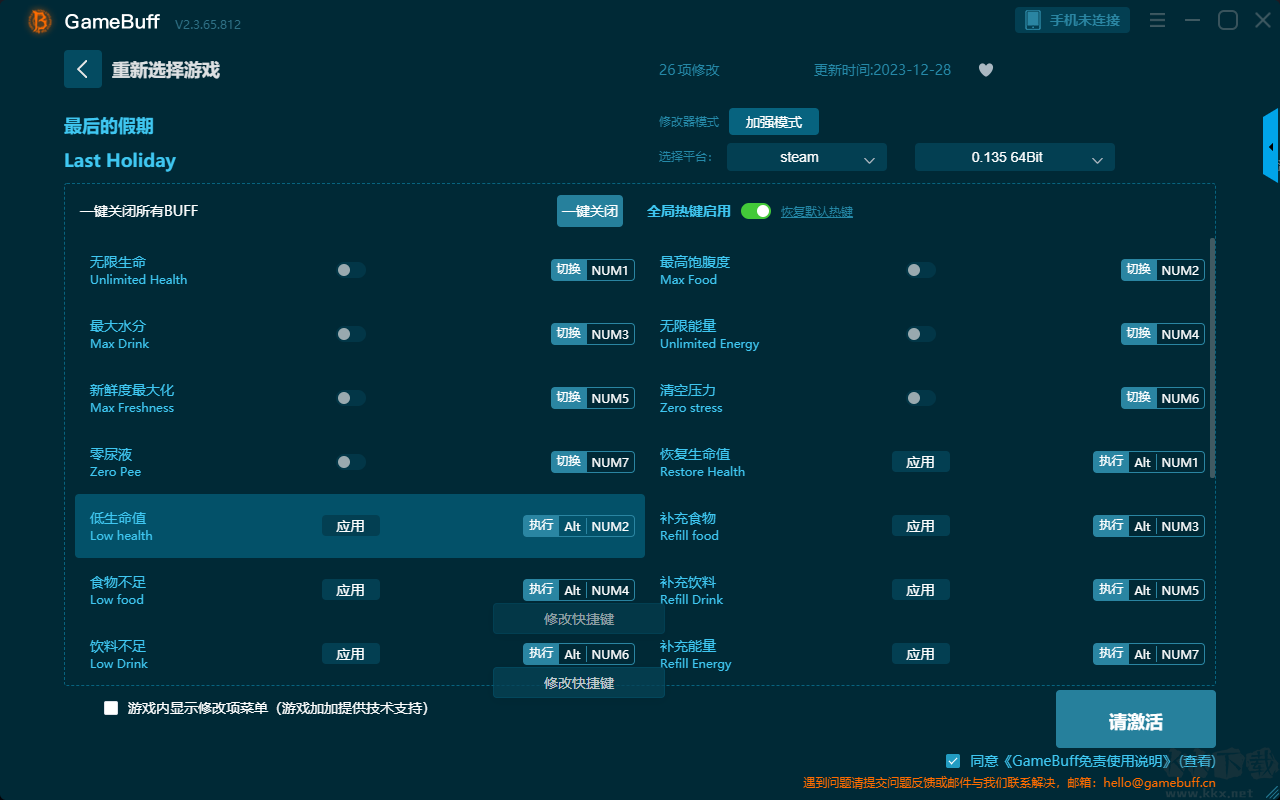Go back using the arrow button
The height and width of the screenshot is (800, 1280).
point(83,69)
